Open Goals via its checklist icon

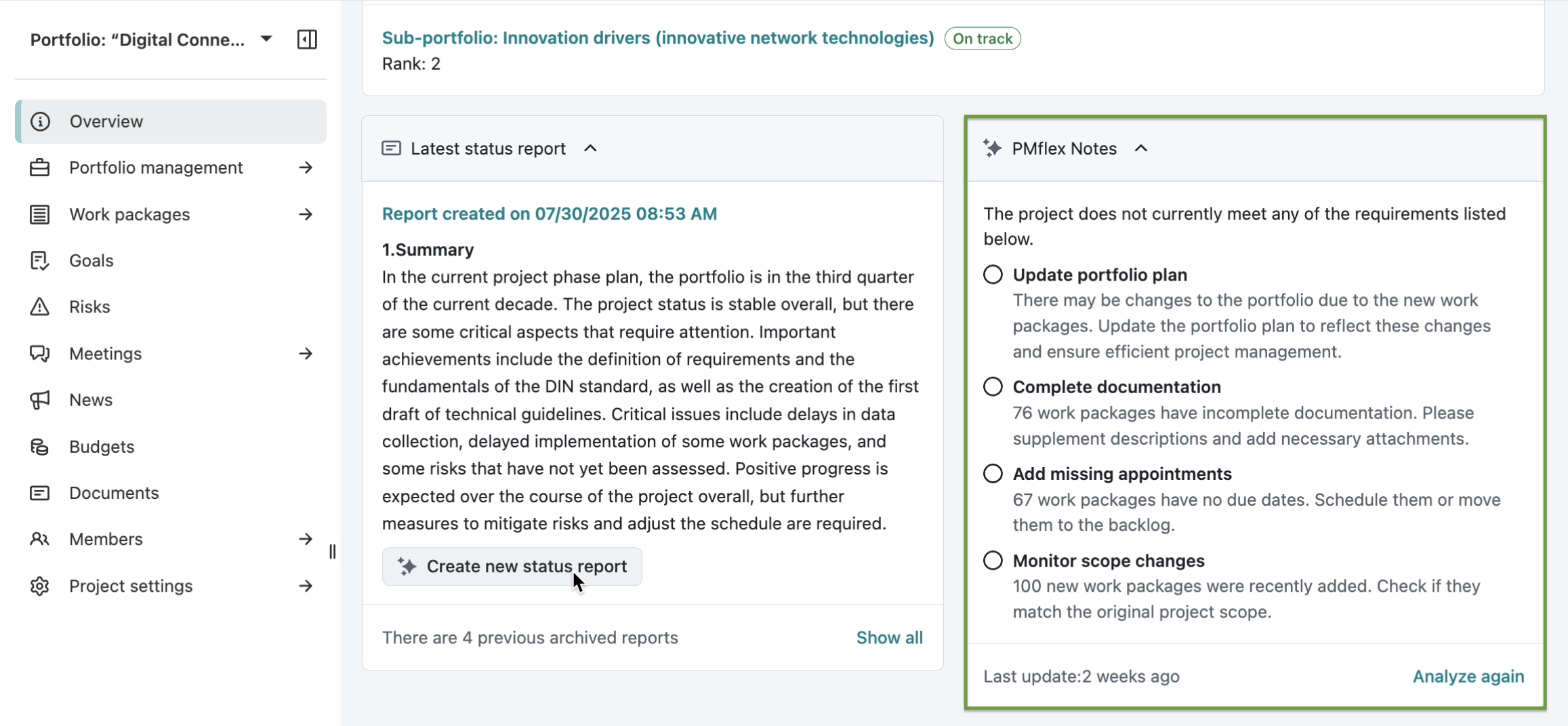pyautogui.click(x=40, y=260)
